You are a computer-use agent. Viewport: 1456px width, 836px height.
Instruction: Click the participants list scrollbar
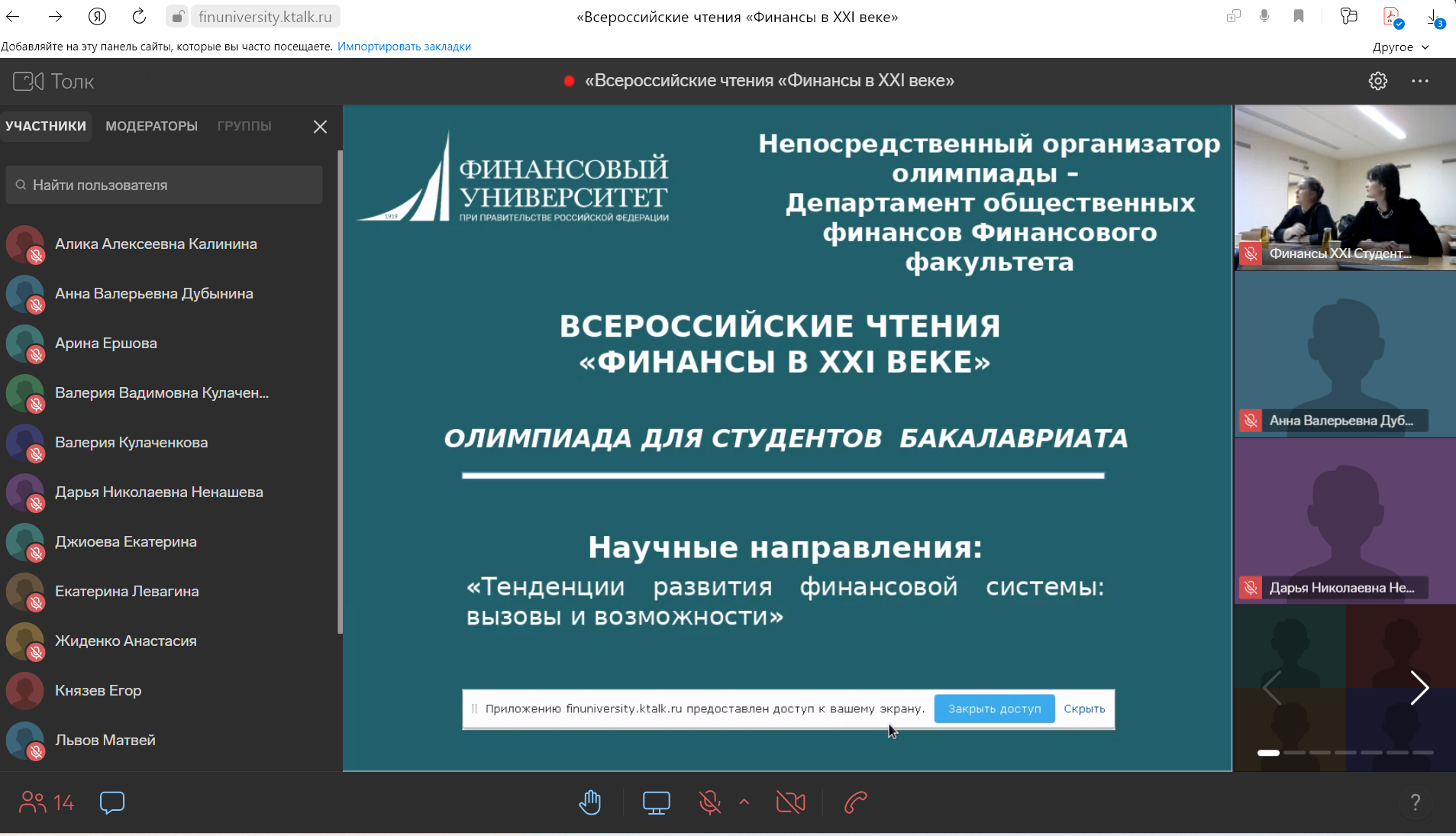point(340,392)
